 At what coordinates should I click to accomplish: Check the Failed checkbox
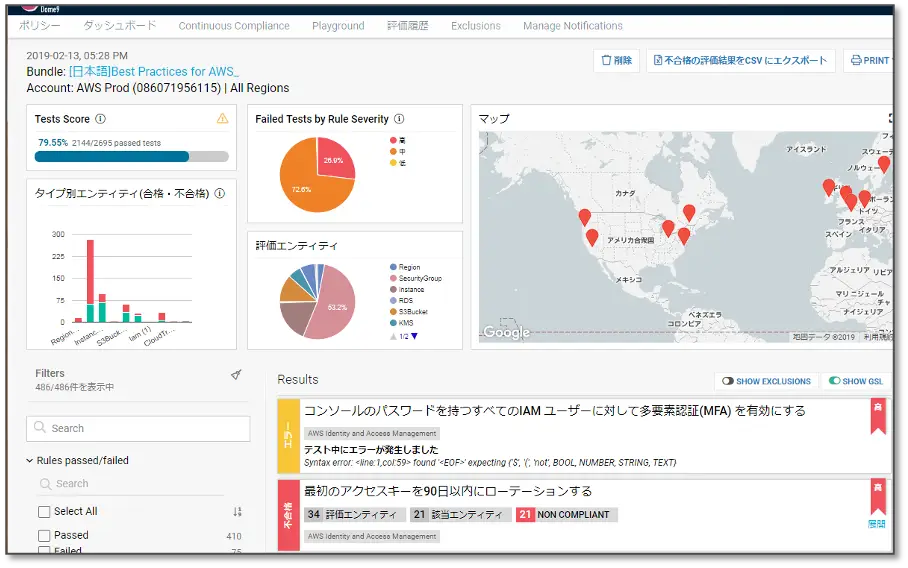click(x=44, y=549)
